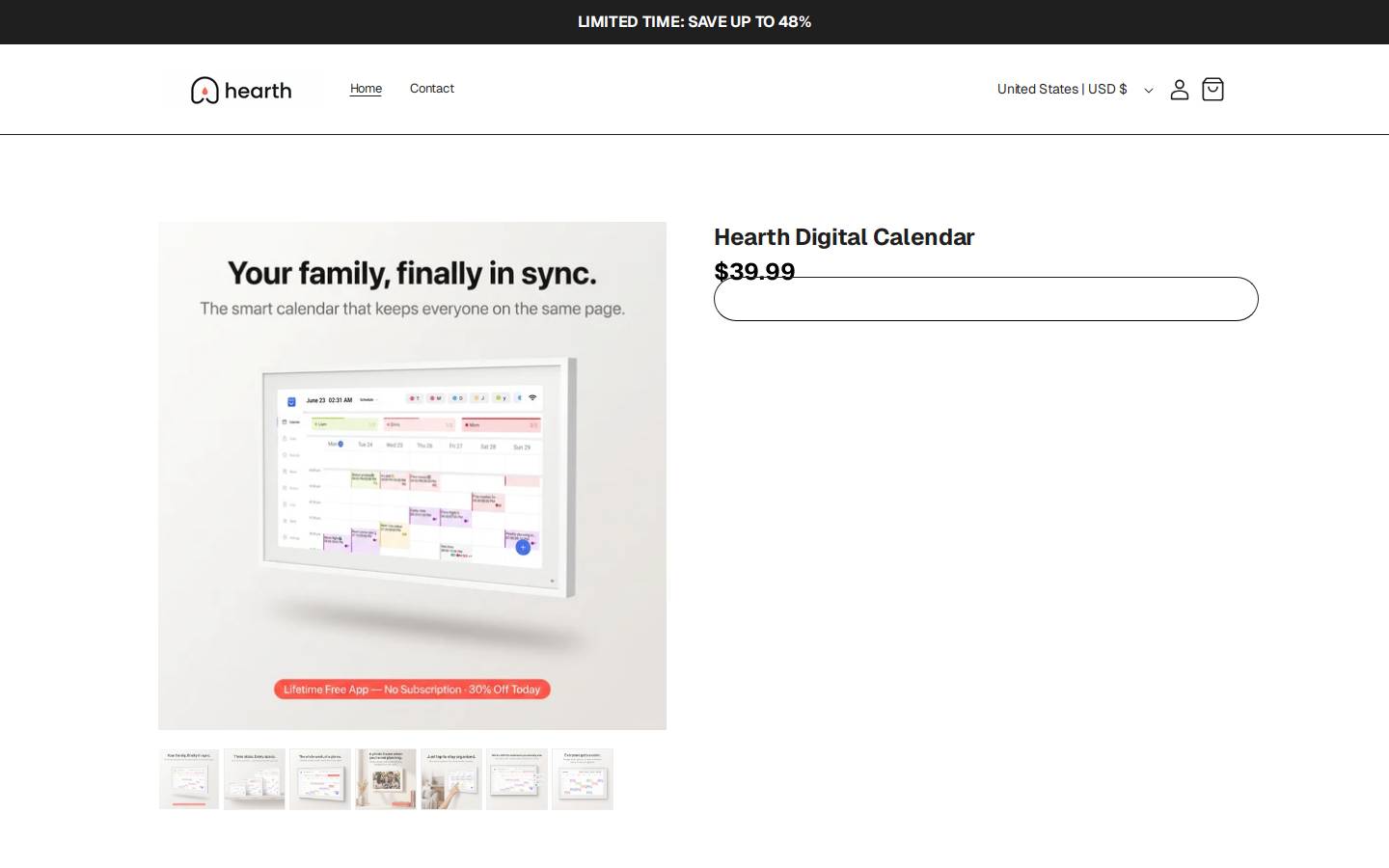The height and width of the screenshot is (868, 1389).
Task: Open the Contact menu item
Action: coord(431,89)
